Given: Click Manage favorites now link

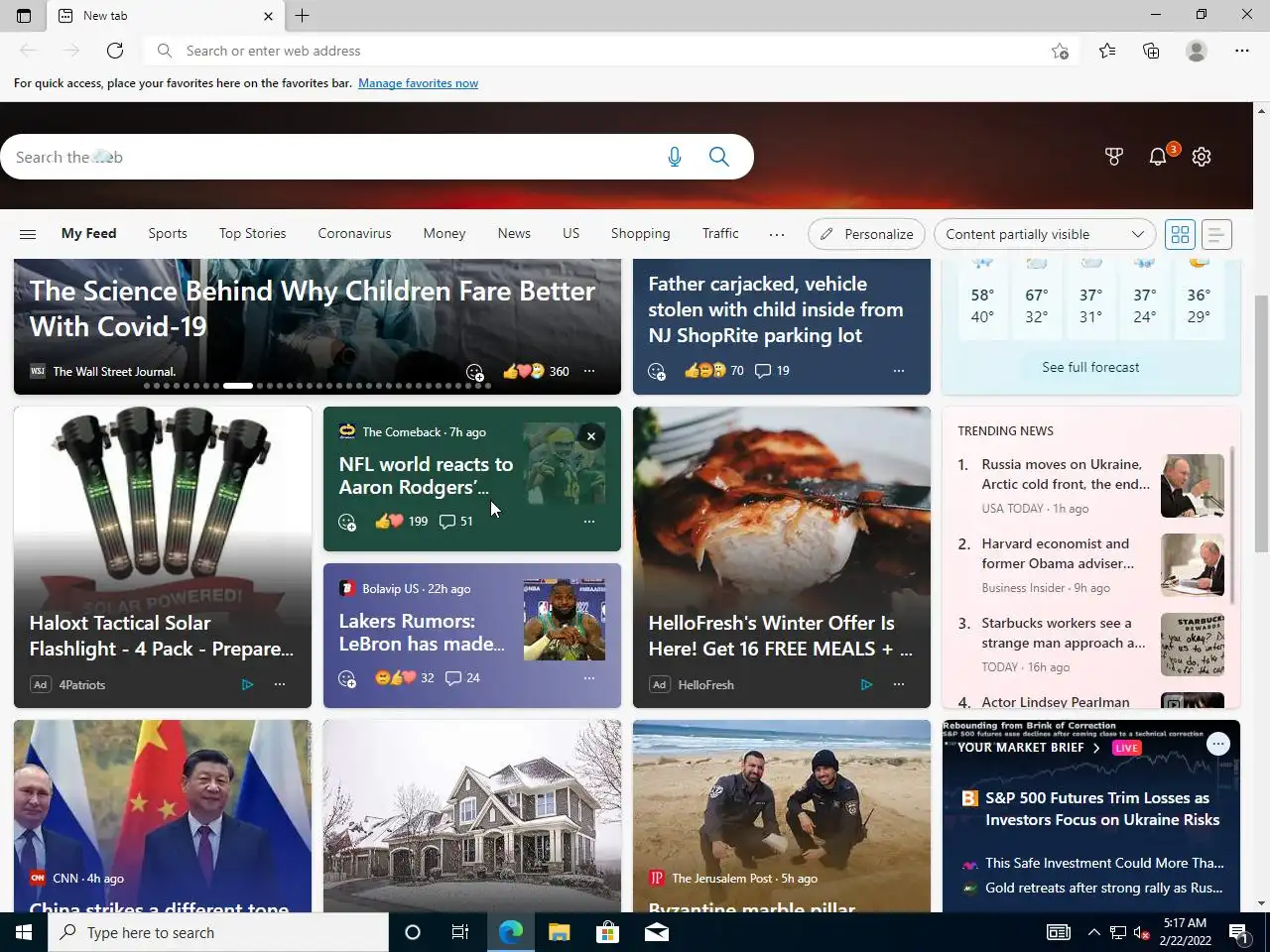Looking at the screenshot, I should pyautogui.click(x=418, y=83).
